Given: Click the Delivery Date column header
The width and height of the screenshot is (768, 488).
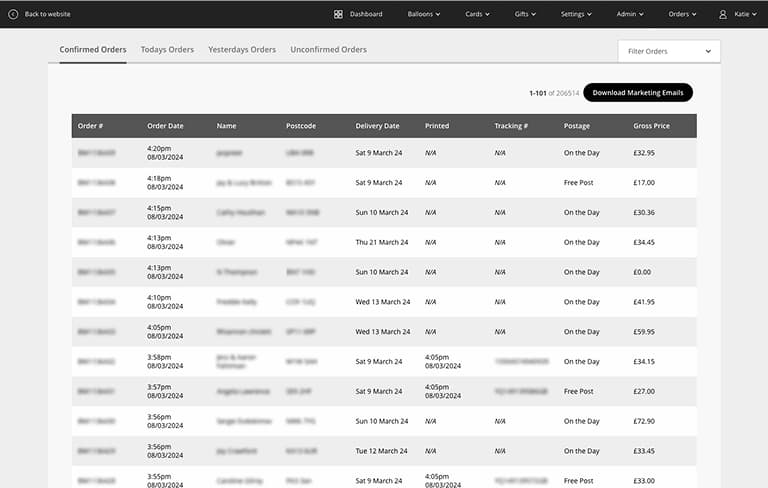Looking at the screenshot, I should point(377,126).
